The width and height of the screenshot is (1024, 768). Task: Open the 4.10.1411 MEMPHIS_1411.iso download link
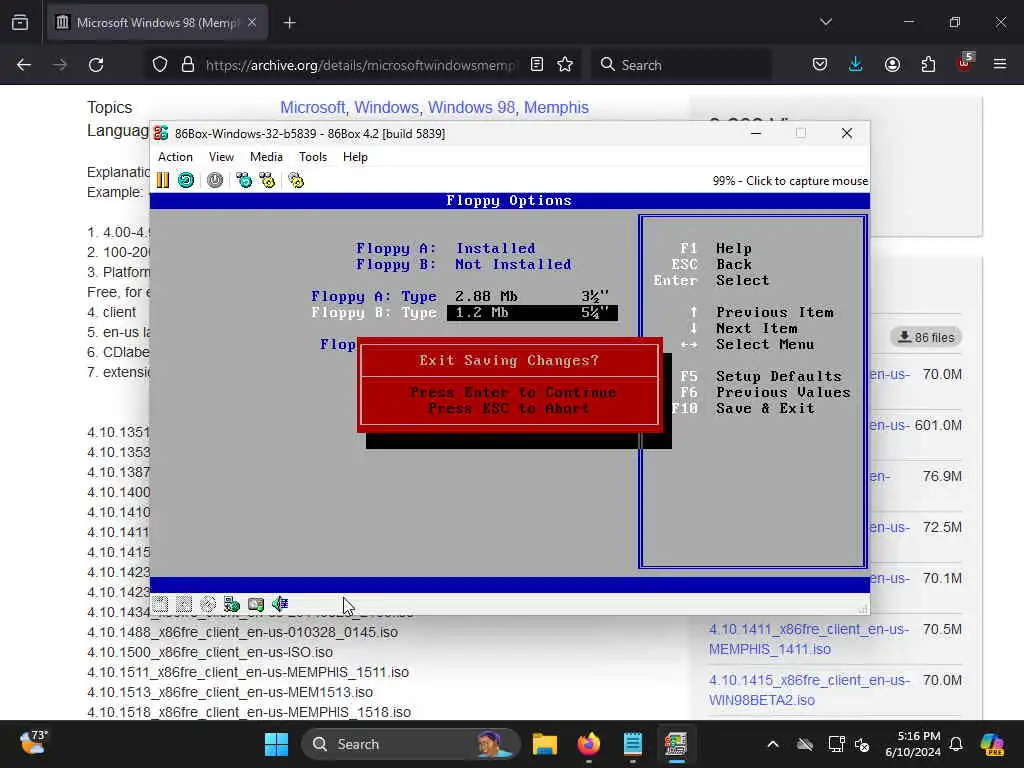click(x=808, y=639)
